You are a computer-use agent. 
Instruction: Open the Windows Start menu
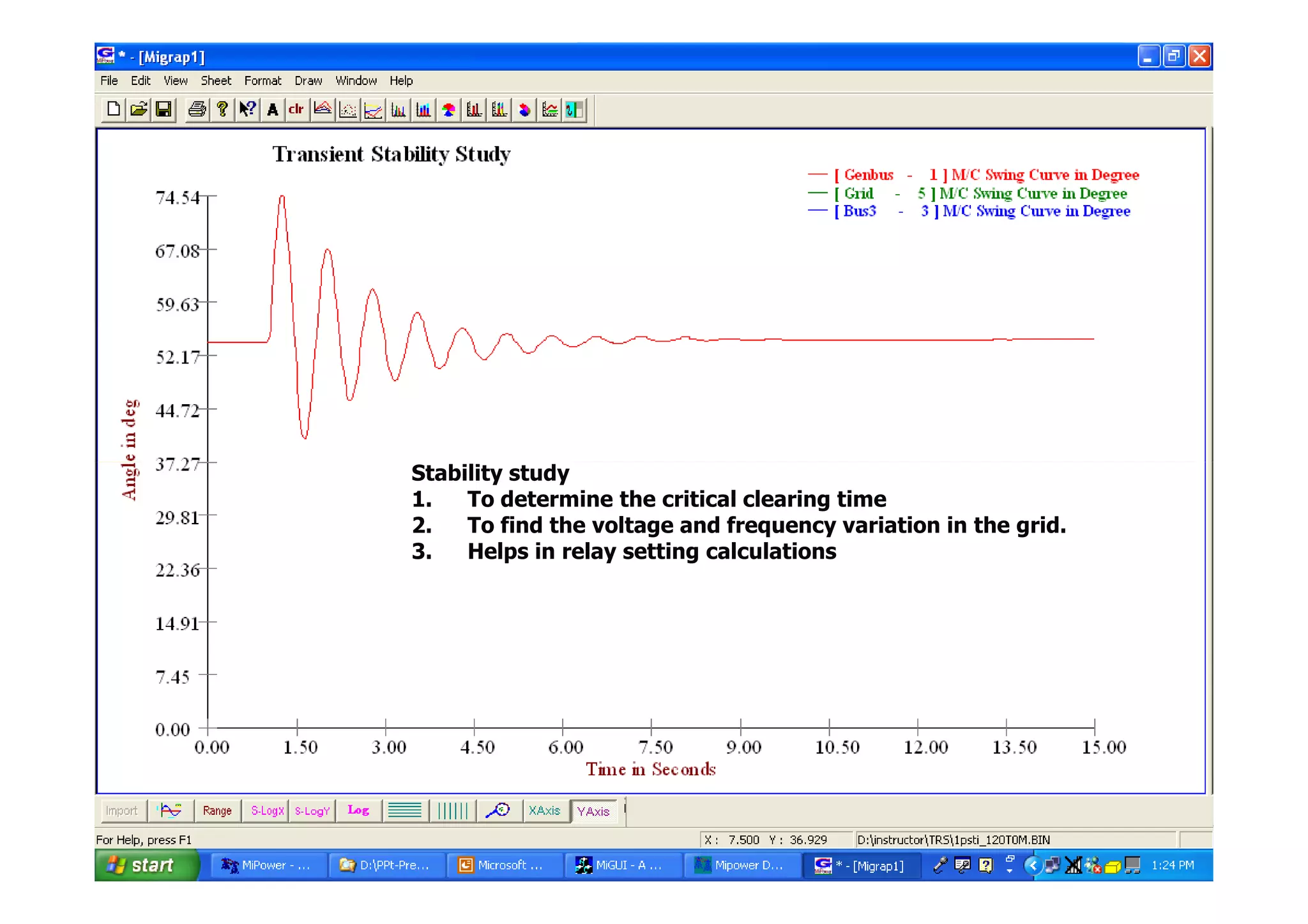click(147, 865)
